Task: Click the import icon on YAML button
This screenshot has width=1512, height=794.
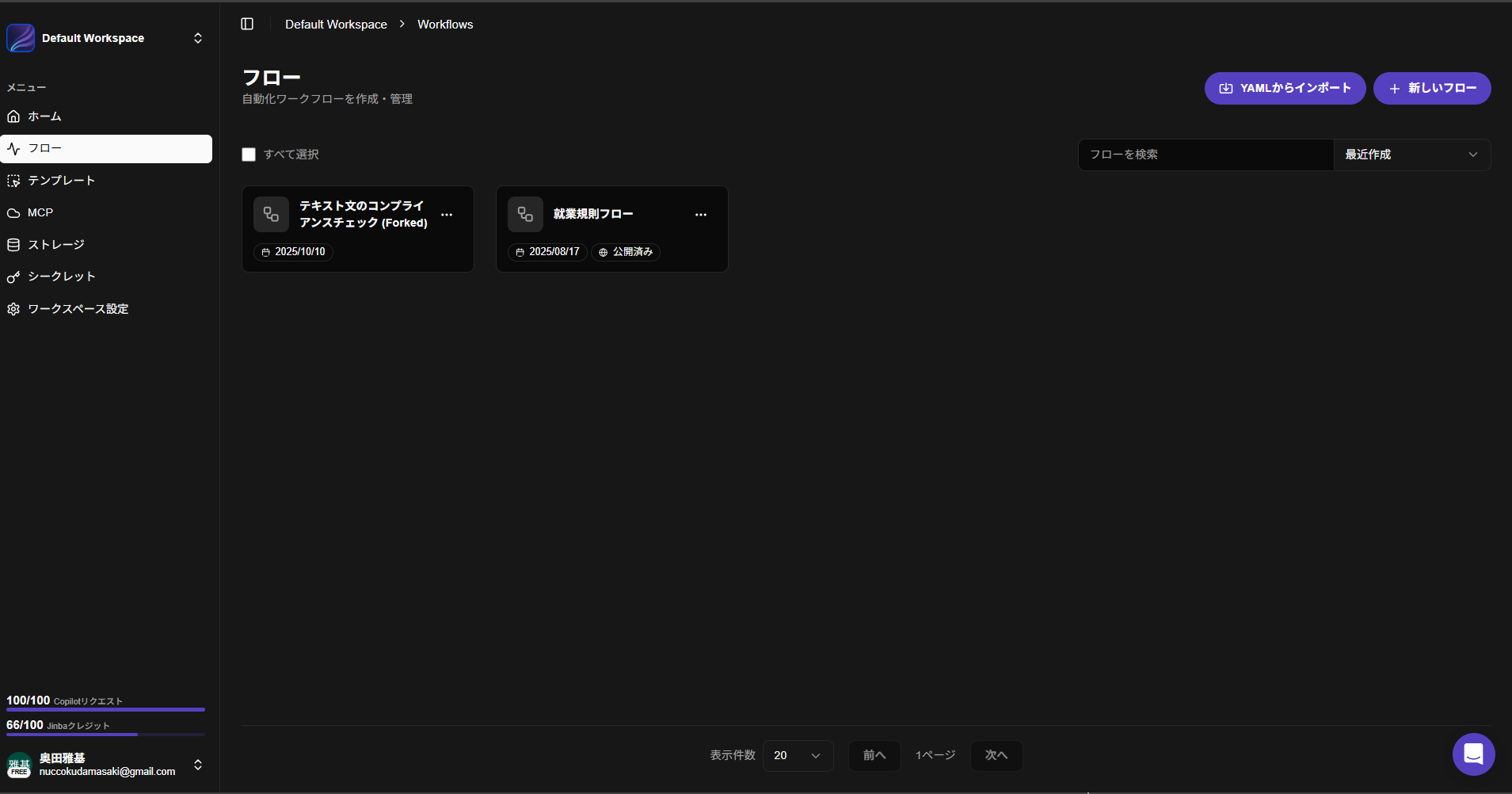Action: pyautogui.click(x=1226, y=89)
